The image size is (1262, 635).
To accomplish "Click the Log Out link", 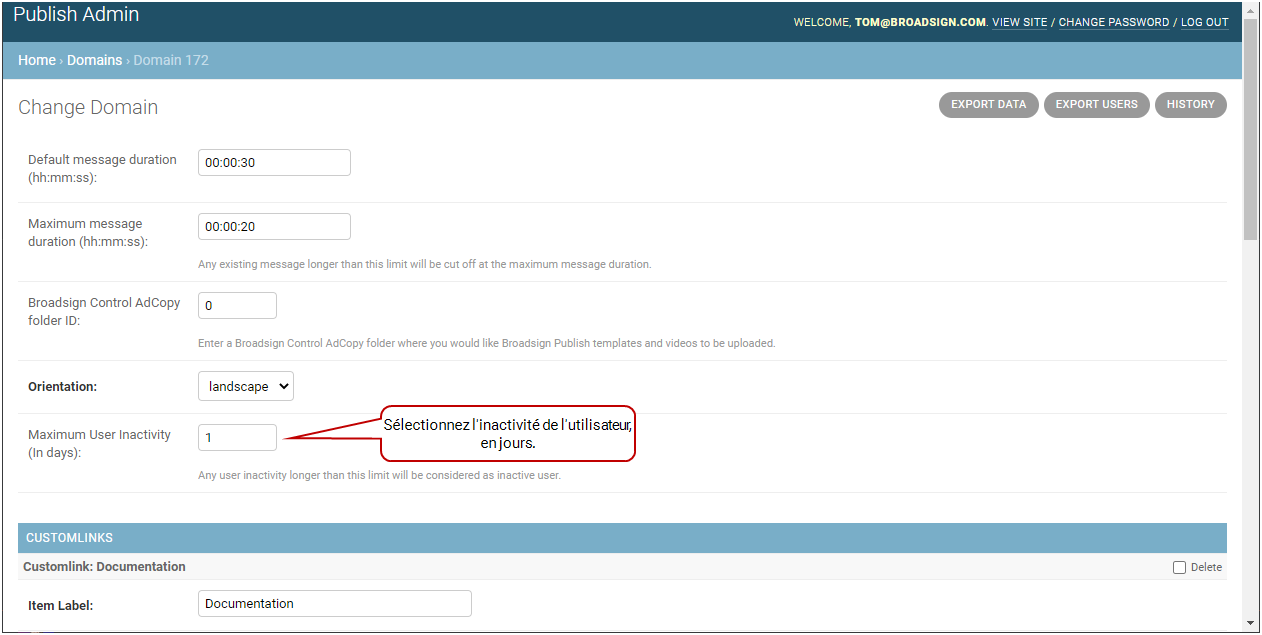I will point(1204,22).
